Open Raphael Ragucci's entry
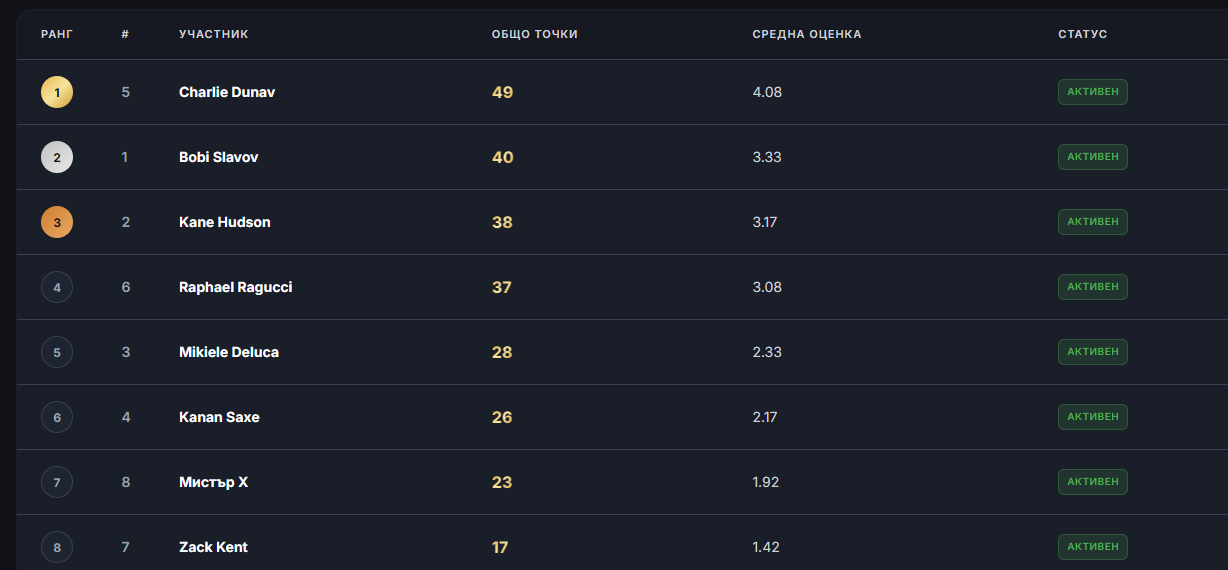 coord(236,287)
